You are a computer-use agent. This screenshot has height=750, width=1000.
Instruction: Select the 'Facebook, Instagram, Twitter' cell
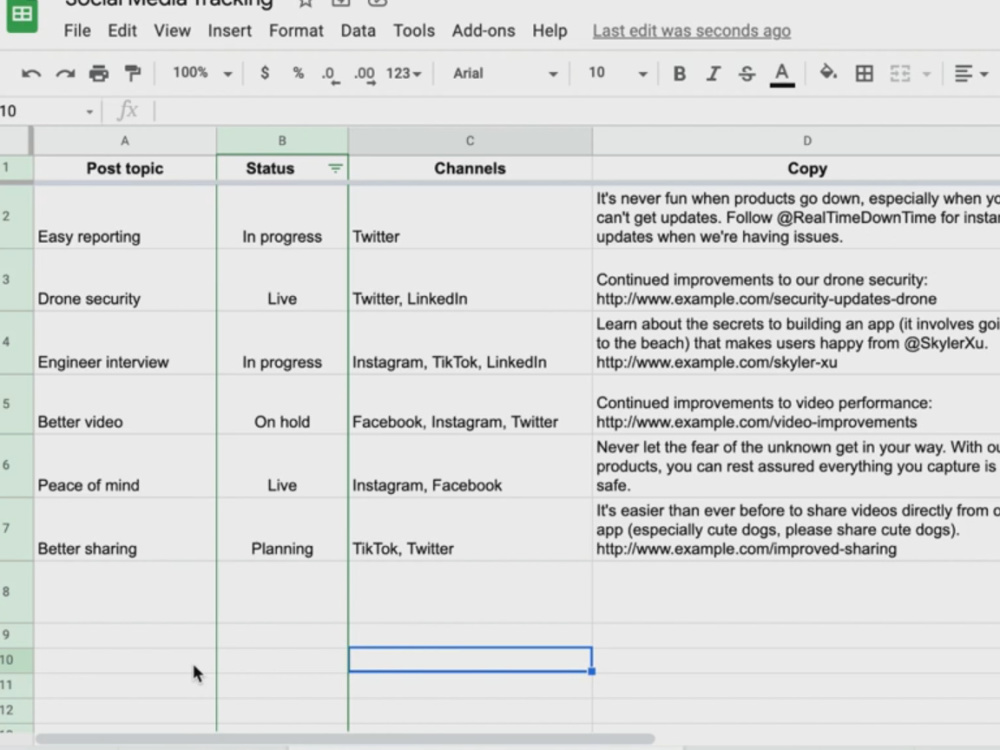(470, 404)
